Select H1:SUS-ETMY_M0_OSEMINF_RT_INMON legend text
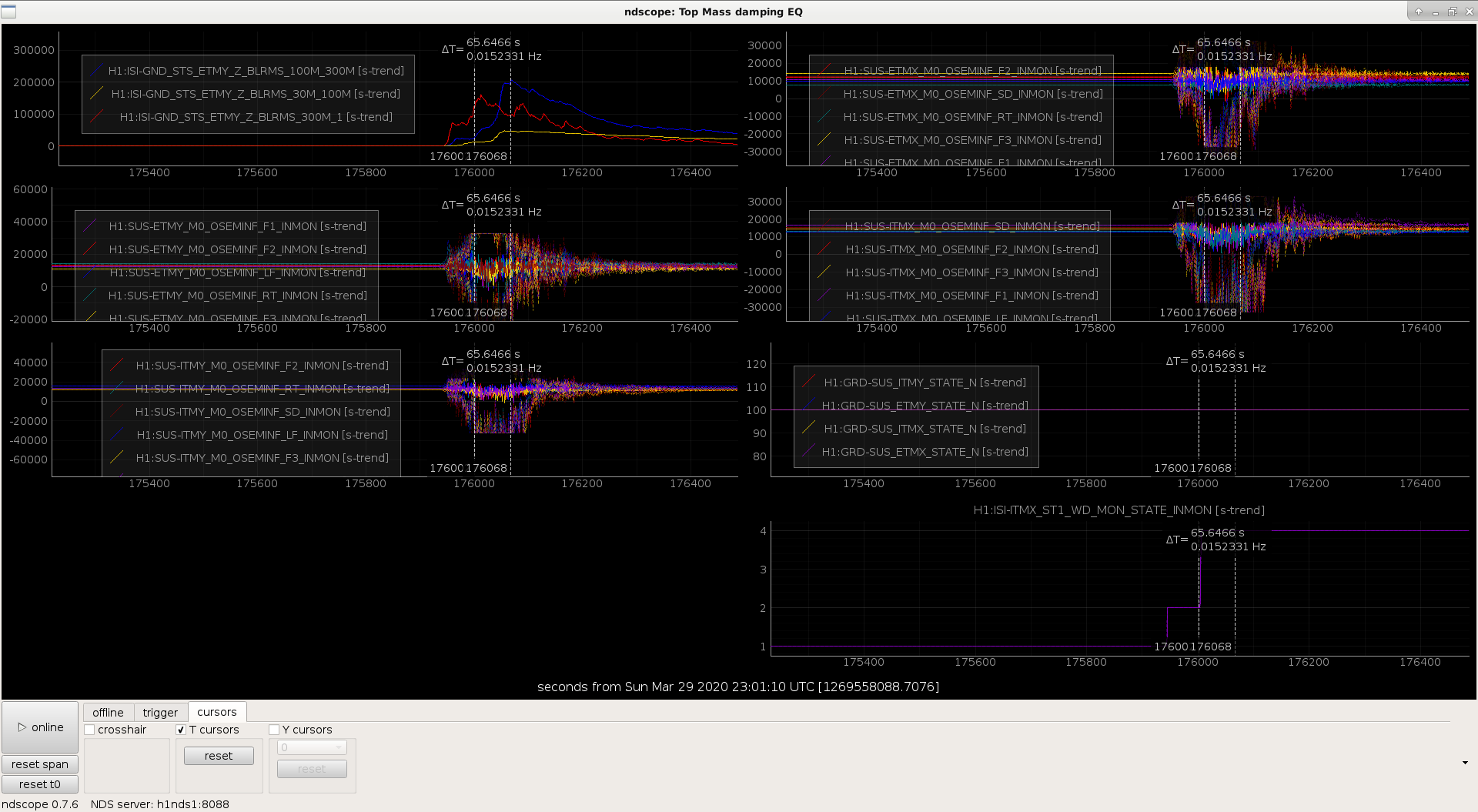 click(238, 296)
